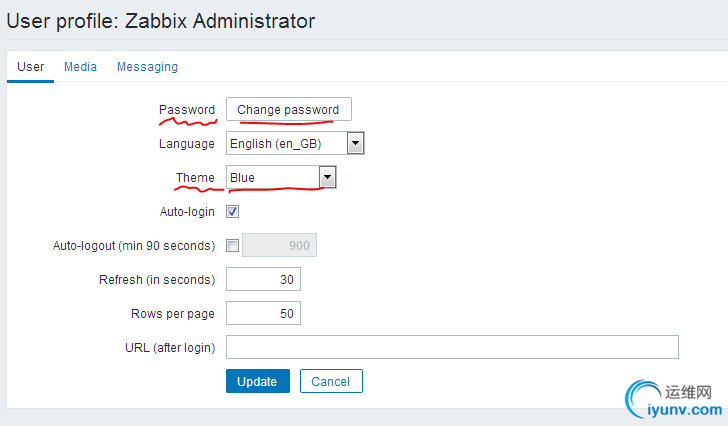Enable the Auto-logout checkbox
The height and width of the screenshot is (426, 728).
point(233,246)
